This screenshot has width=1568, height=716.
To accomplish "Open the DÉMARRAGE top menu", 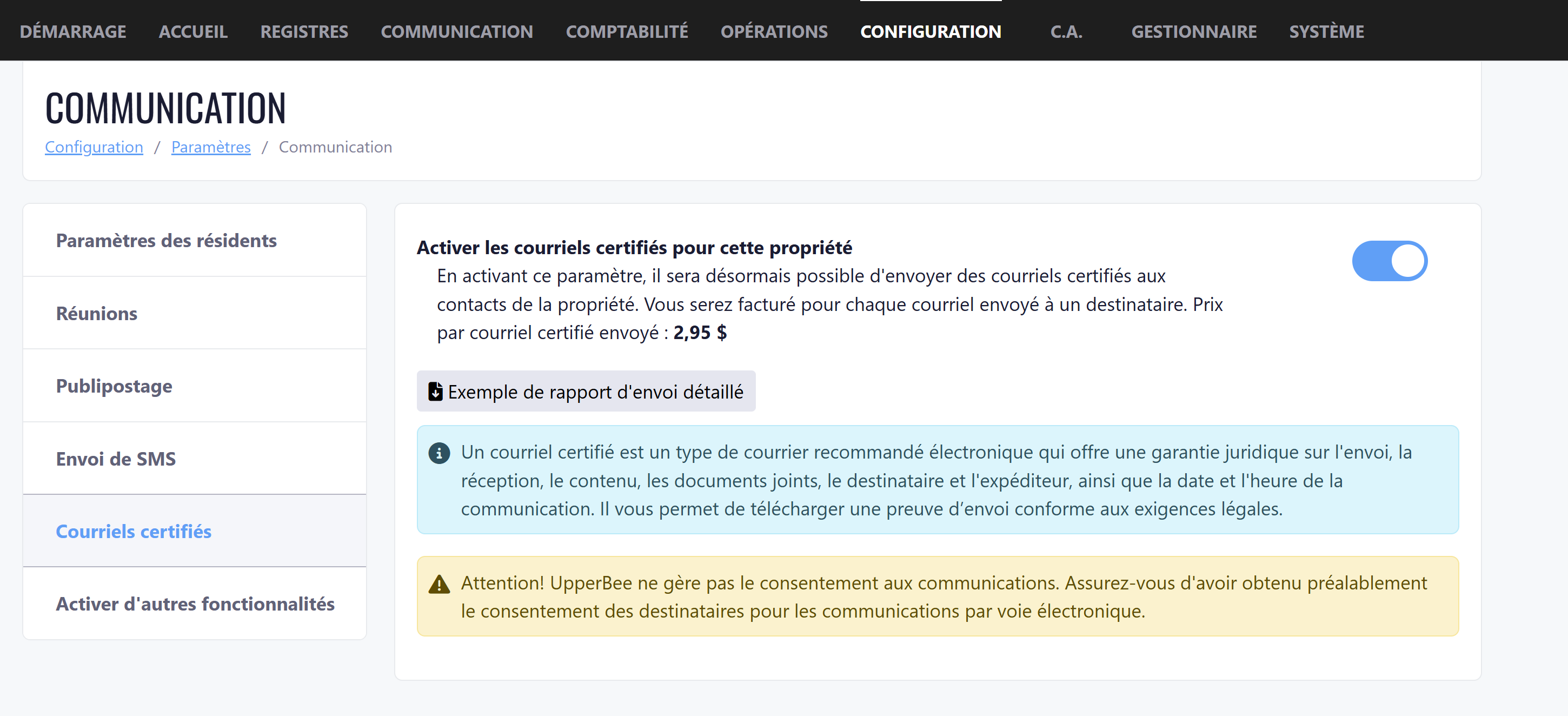I will 73,32.
